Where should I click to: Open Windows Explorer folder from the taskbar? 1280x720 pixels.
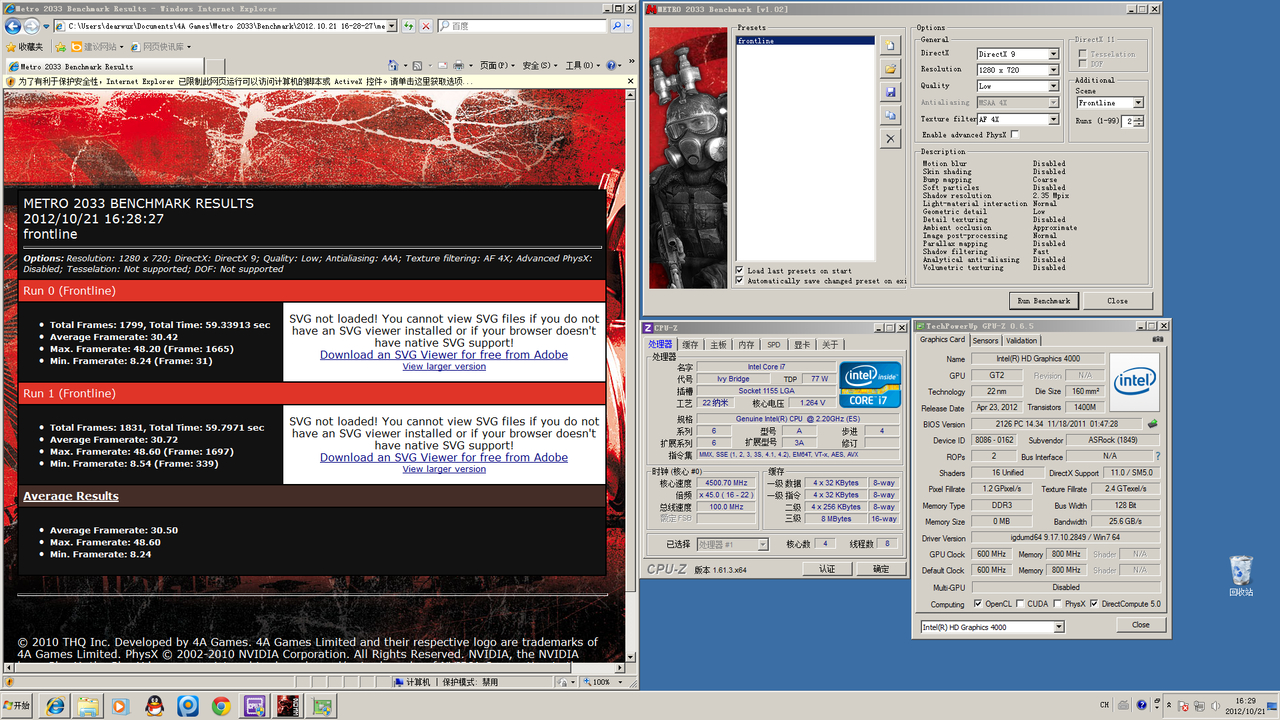pyautogui.click(x=88, y=706)
